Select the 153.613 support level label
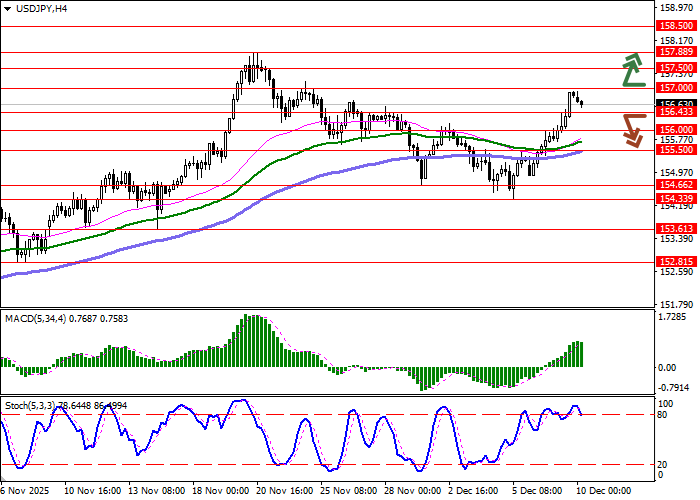 [677, 229]
